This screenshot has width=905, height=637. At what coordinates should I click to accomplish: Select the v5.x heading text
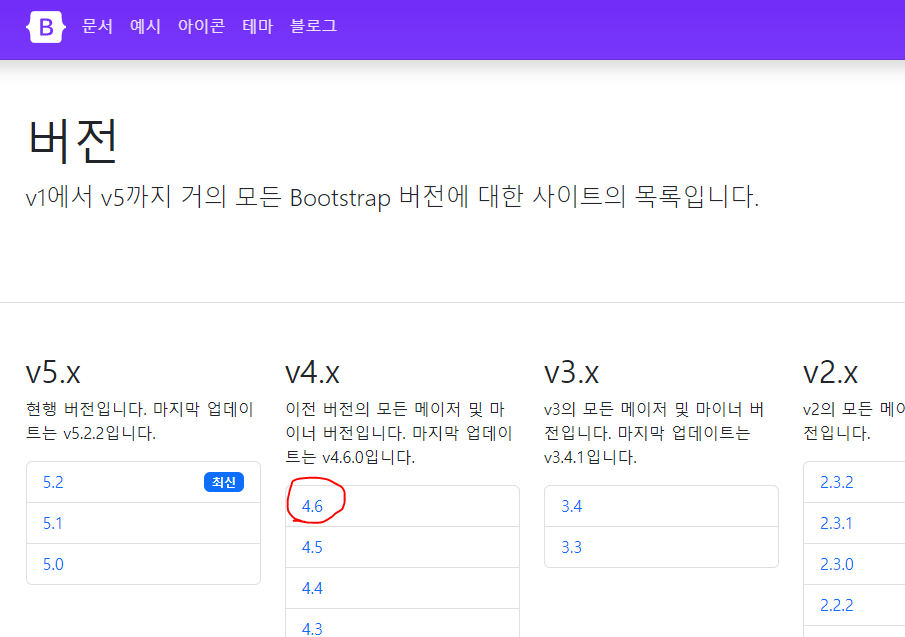pyautogui.click(x=53, y=372)
